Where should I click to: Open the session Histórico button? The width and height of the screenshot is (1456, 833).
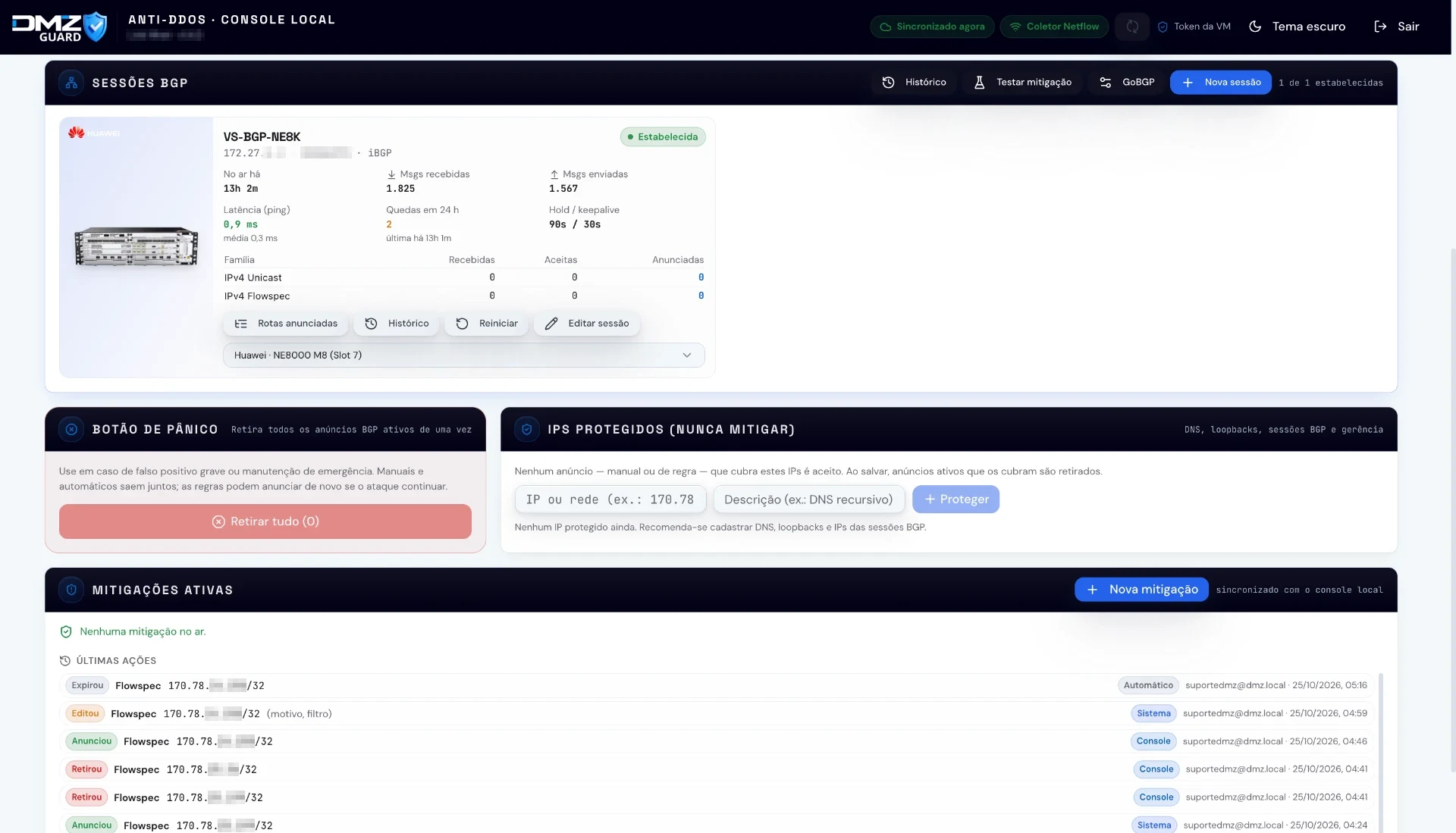(397, 324)
